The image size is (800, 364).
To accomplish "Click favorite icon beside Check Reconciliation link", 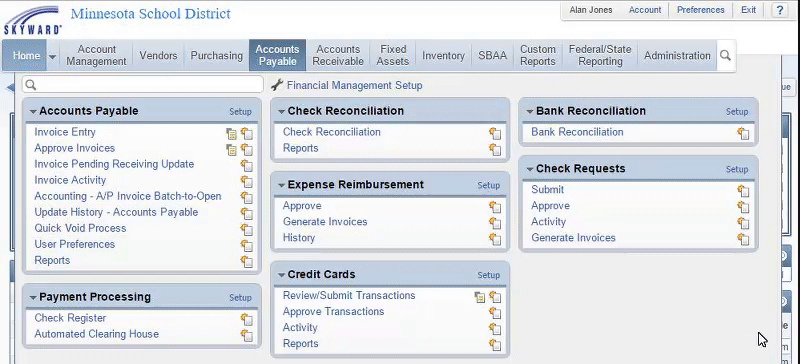I will (495, 134).
